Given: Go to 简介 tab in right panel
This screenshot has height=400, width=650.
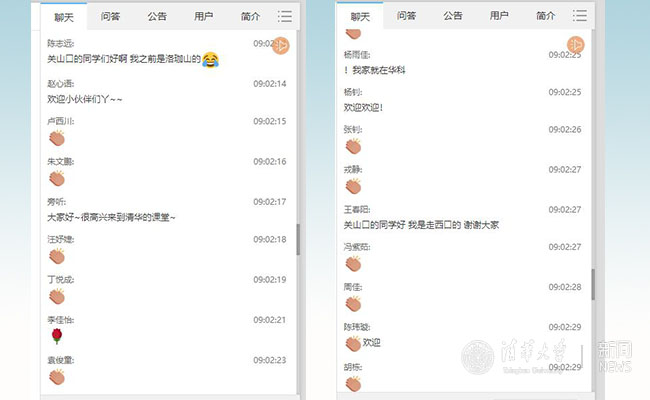Looking at the screenshot, I should pos(545,17).
